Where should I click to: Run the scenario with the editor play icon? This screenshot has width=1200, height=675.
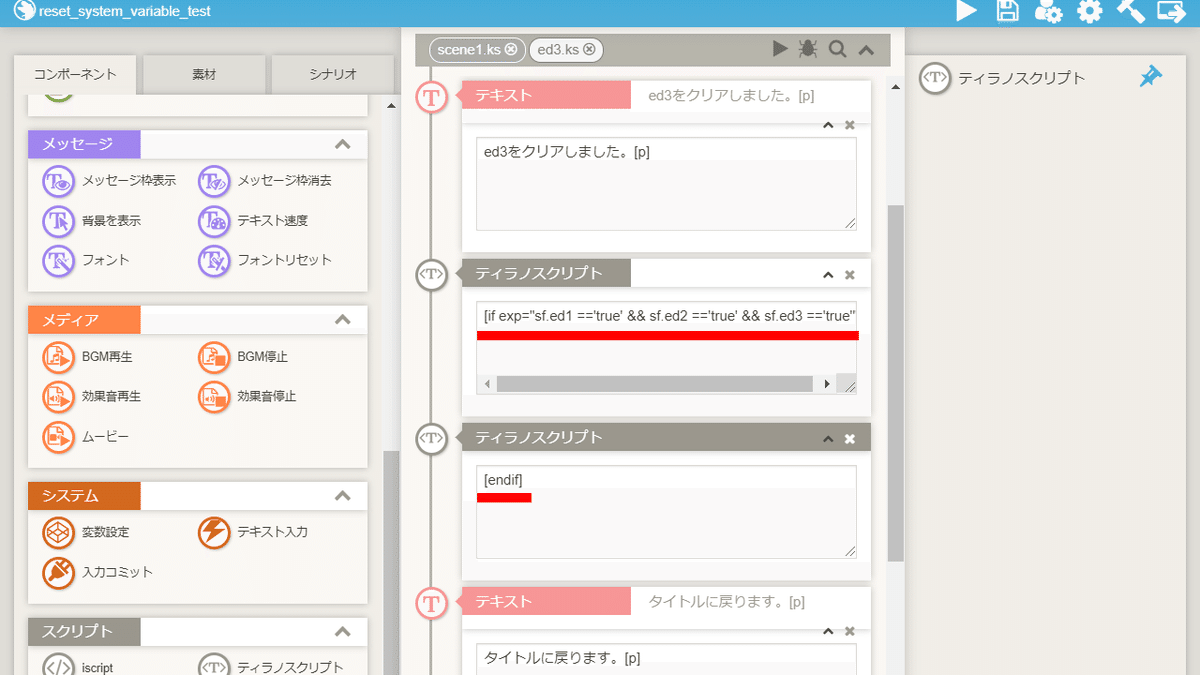pos(780,48)
